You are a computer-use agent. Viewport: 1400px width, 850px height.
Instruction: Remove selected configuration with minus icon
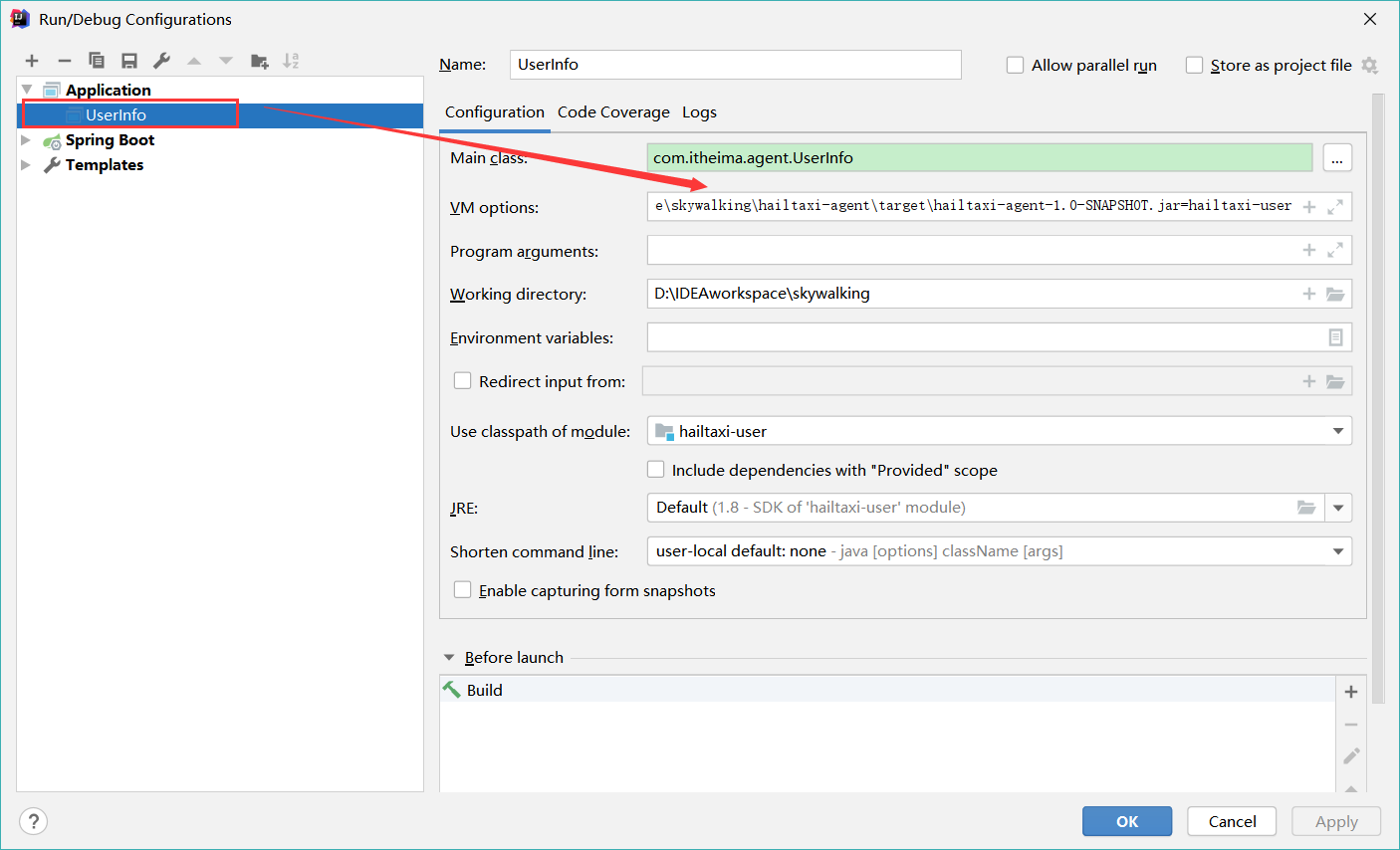coord(65,61)
